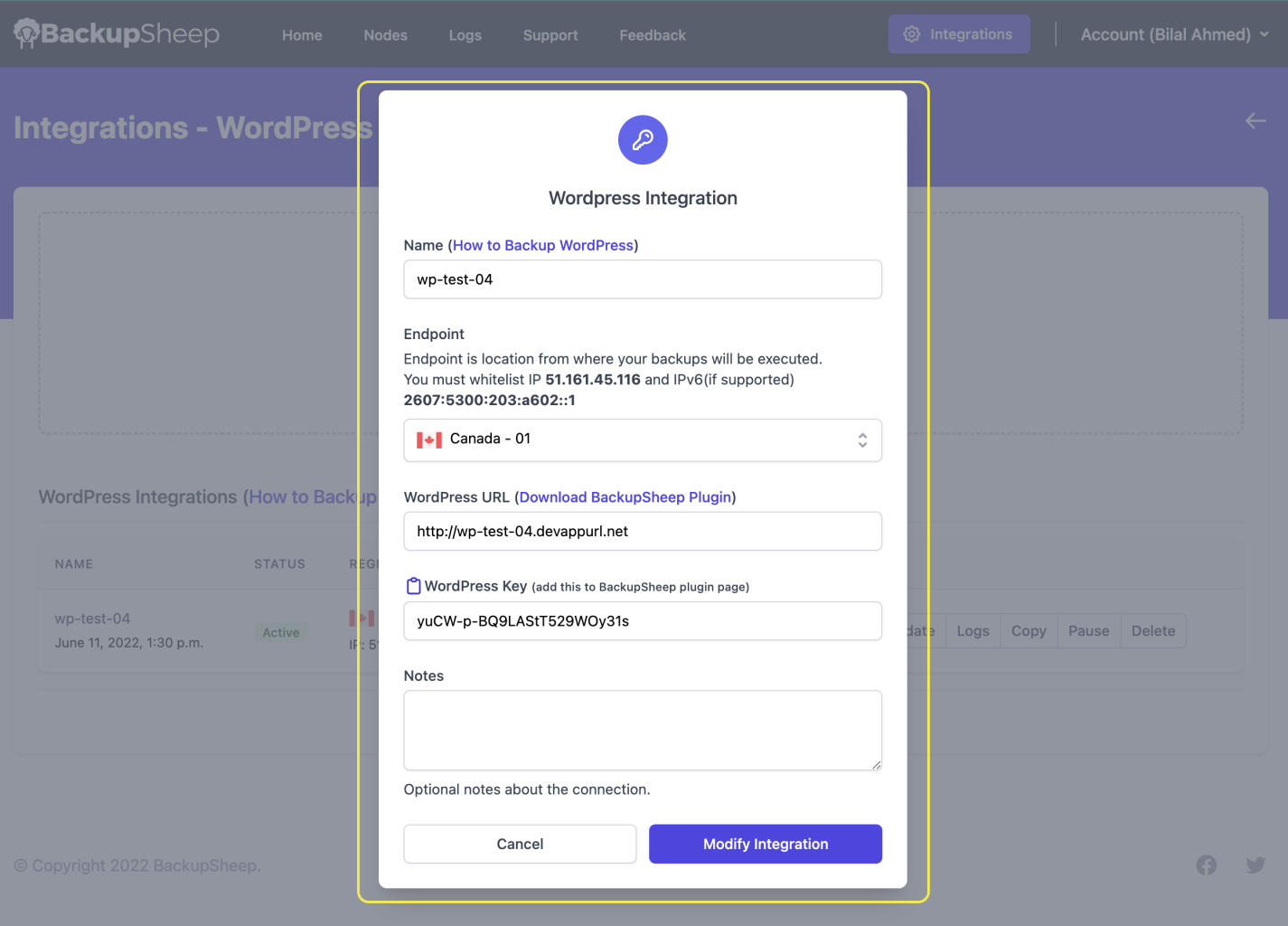Click the Integrations button in the header

click(959, 34)
